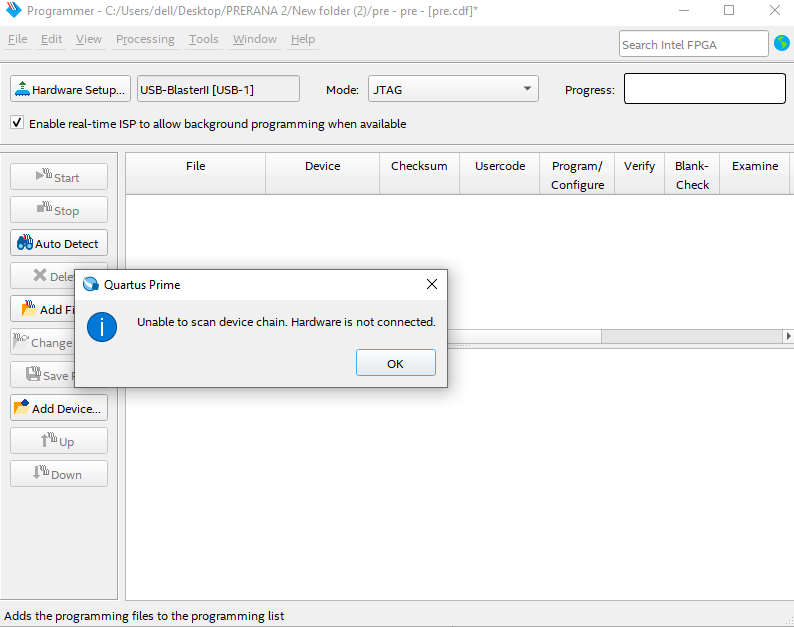Maximize the Programmer window
The width and height of the screenshot is (794, 627).
click(729, 10)
